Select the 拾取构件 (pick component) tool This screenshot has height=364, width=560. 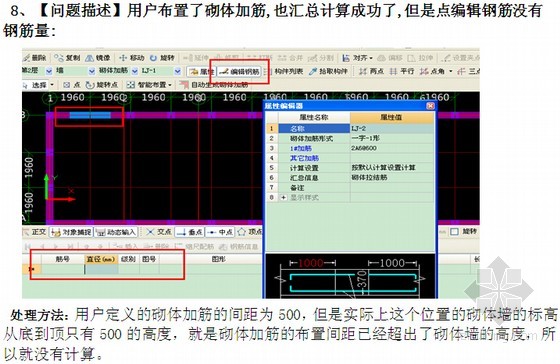click(x=328, y=71)
